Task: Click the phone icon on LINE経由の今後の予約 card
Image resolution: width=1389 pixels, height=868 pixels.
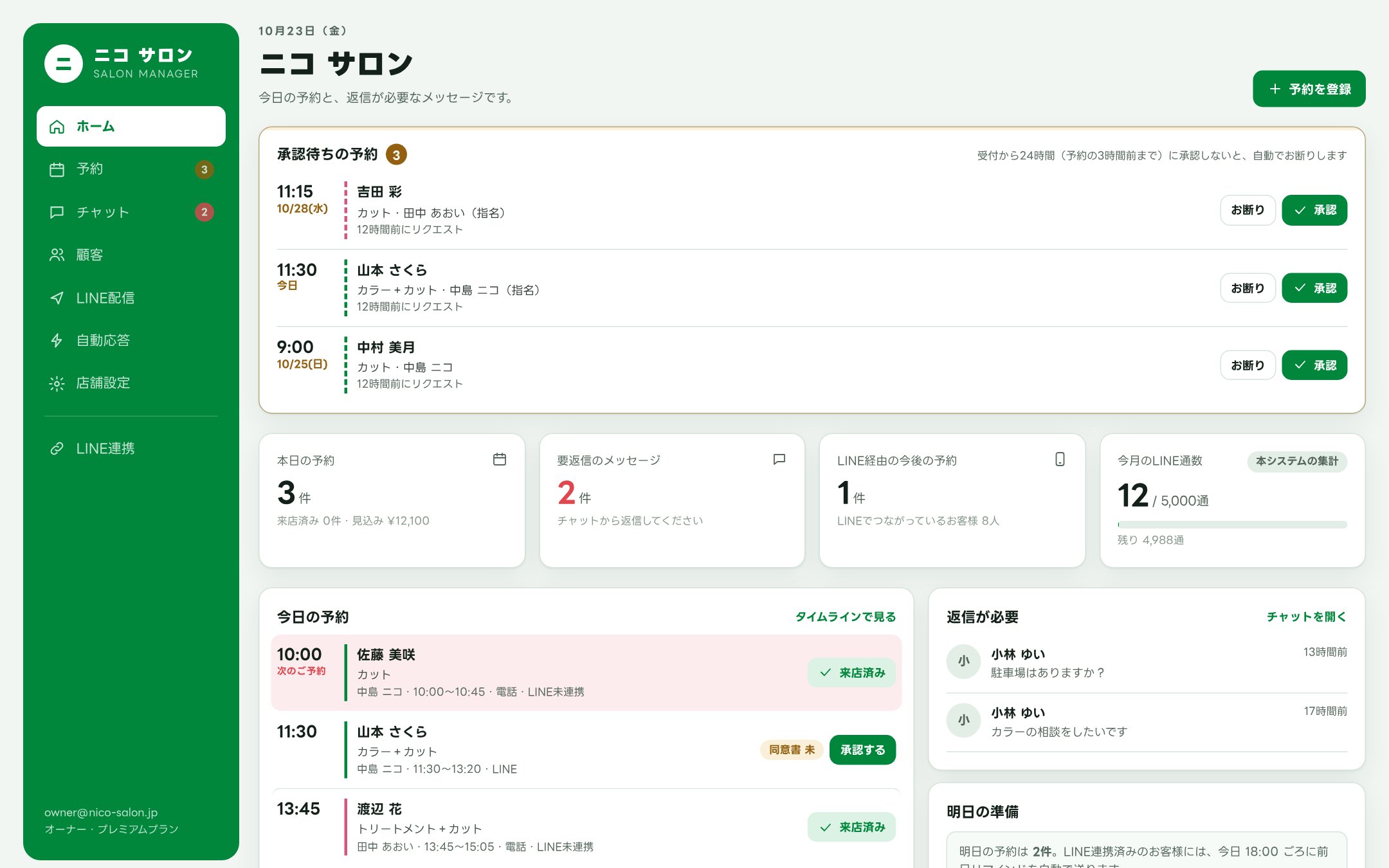Action: 1060,459
